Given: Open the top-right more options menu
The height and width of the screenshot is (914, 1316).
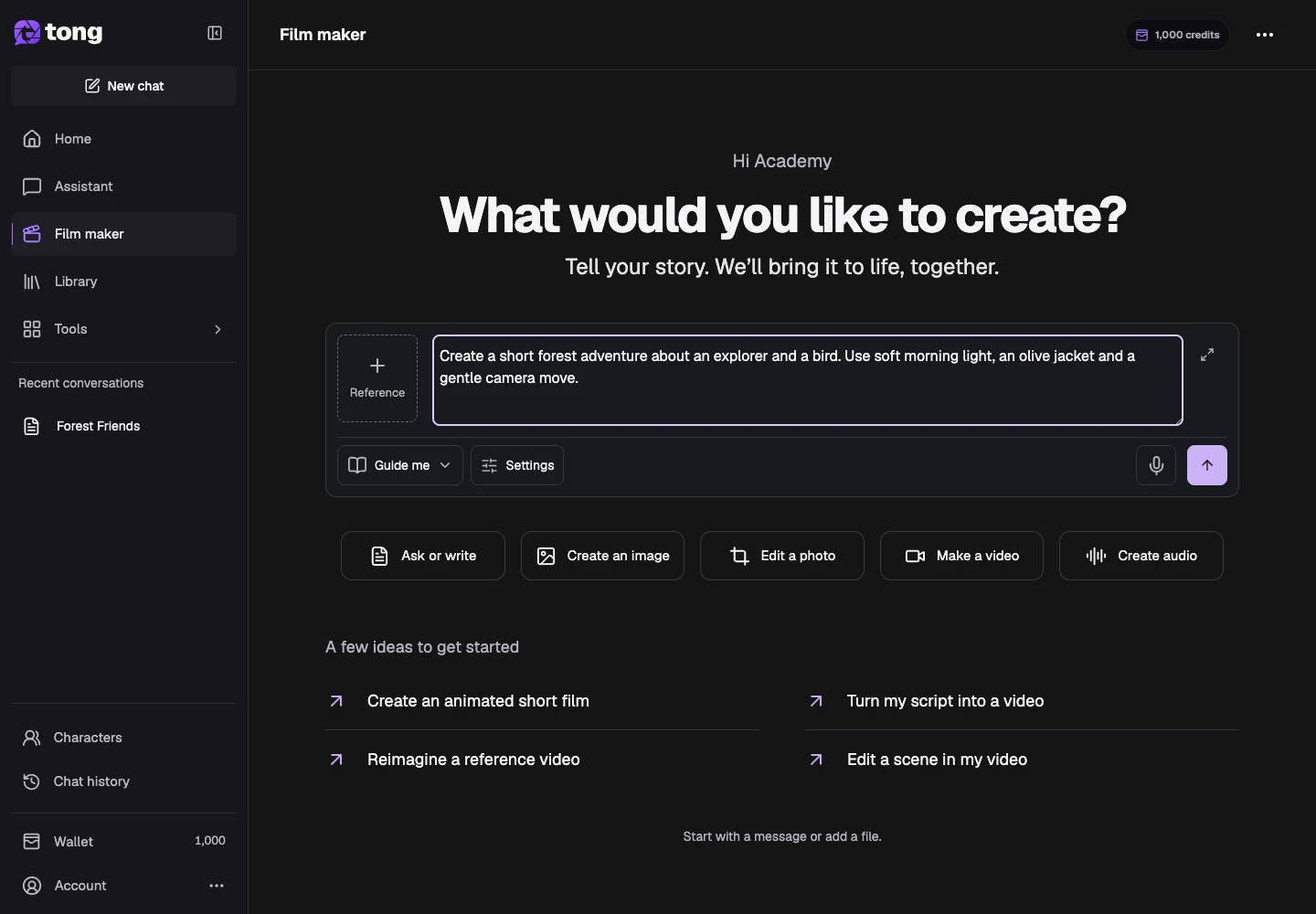Looking at the screenshot, I should [x=1265, y=35].
